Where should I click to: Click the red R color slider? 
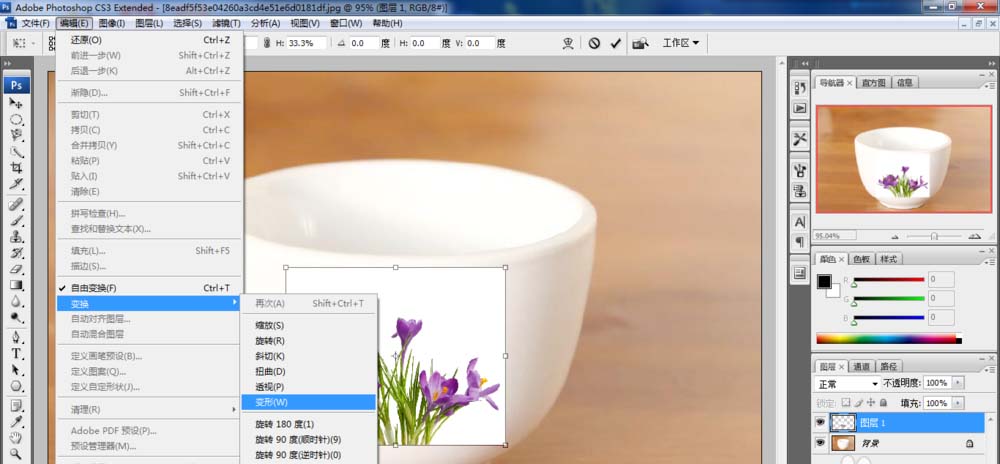click(x=888, y=280)
